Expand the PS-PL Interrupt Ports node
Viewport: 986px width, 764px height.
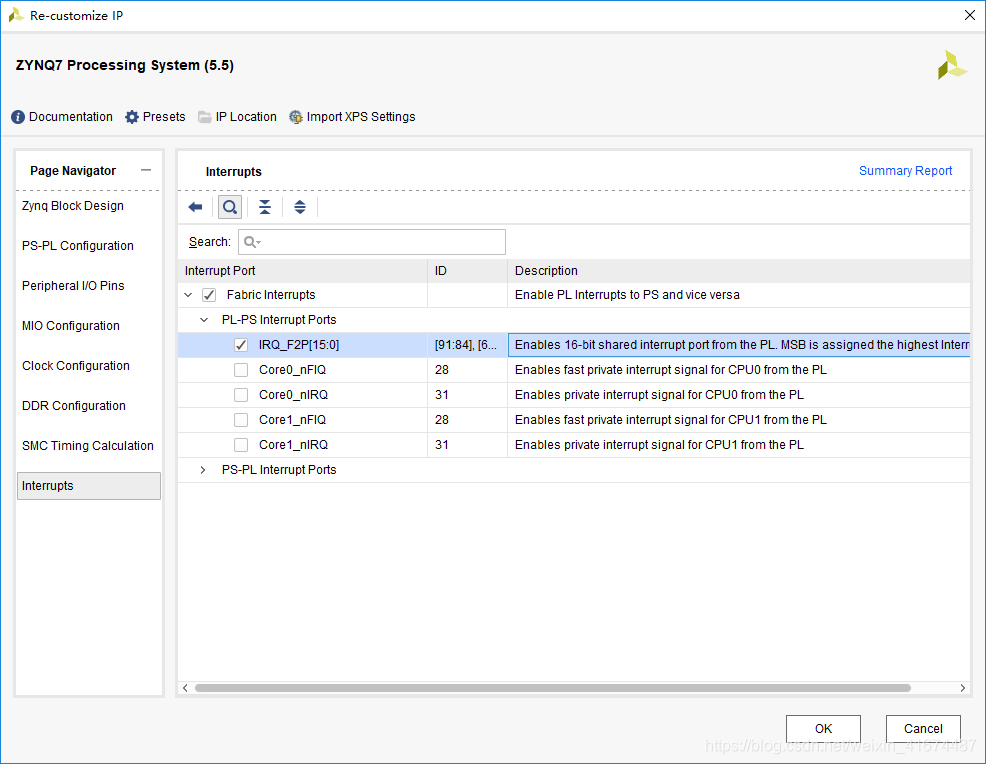pyautogui.click(x=202, y=470)
